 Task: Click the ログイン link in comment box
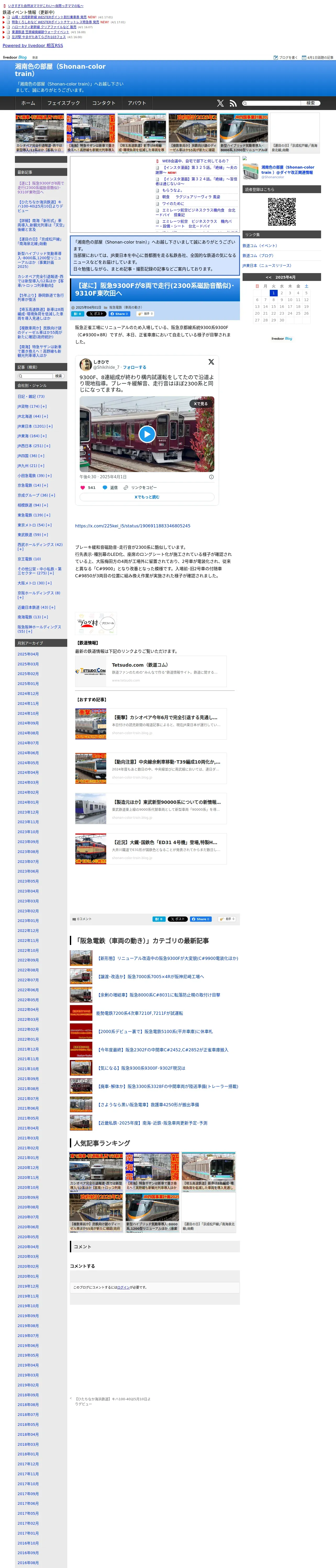(x=123, y=1287)
